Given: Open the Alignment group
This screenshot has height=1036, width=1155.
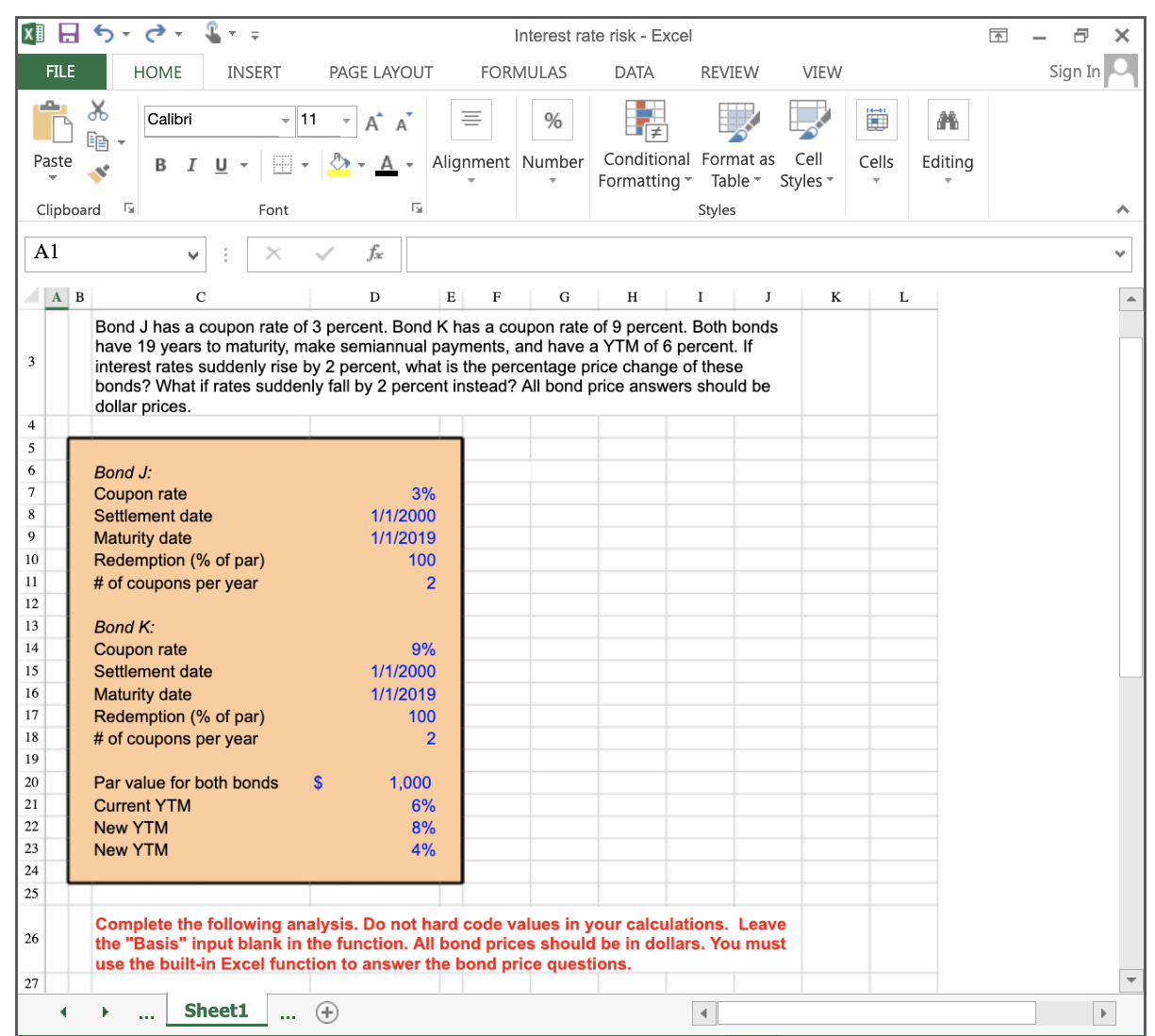Looking at the screenshot, I should [470, 141].
